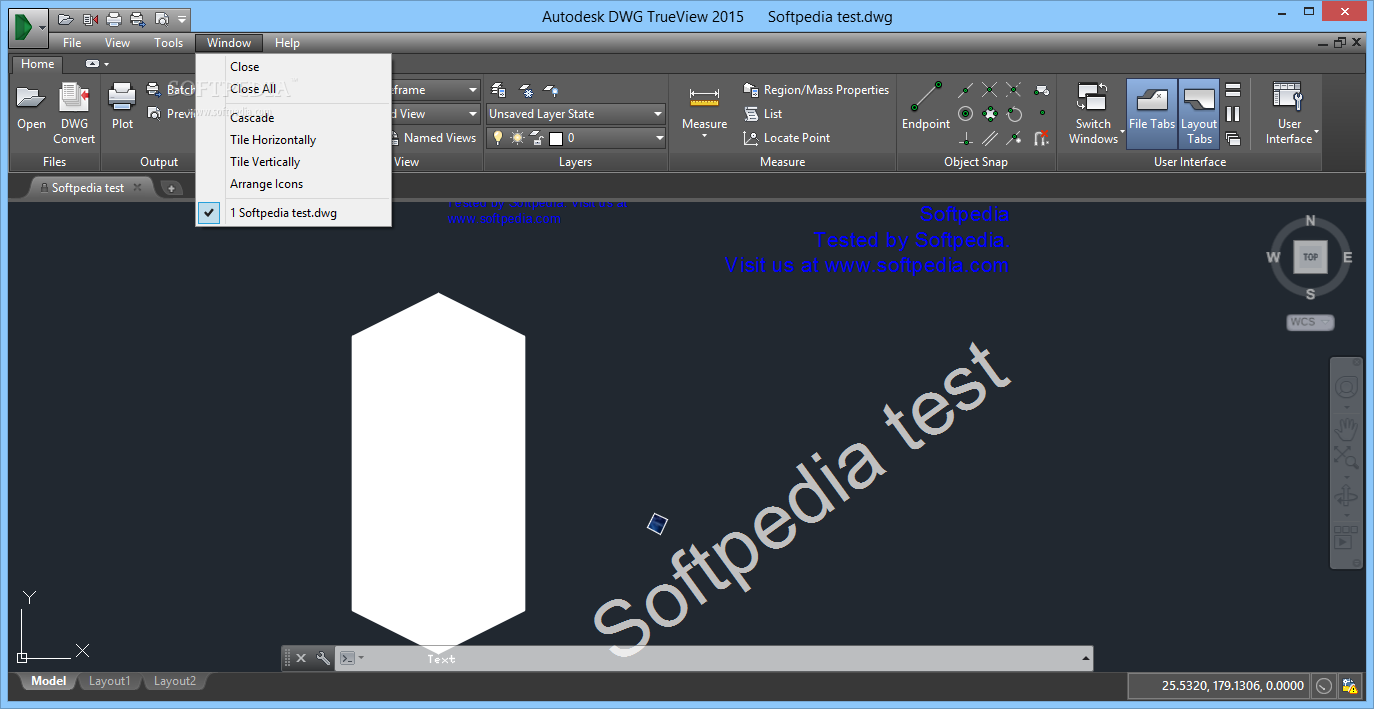Toggle Intersection object snap icon

coord(990,90)
